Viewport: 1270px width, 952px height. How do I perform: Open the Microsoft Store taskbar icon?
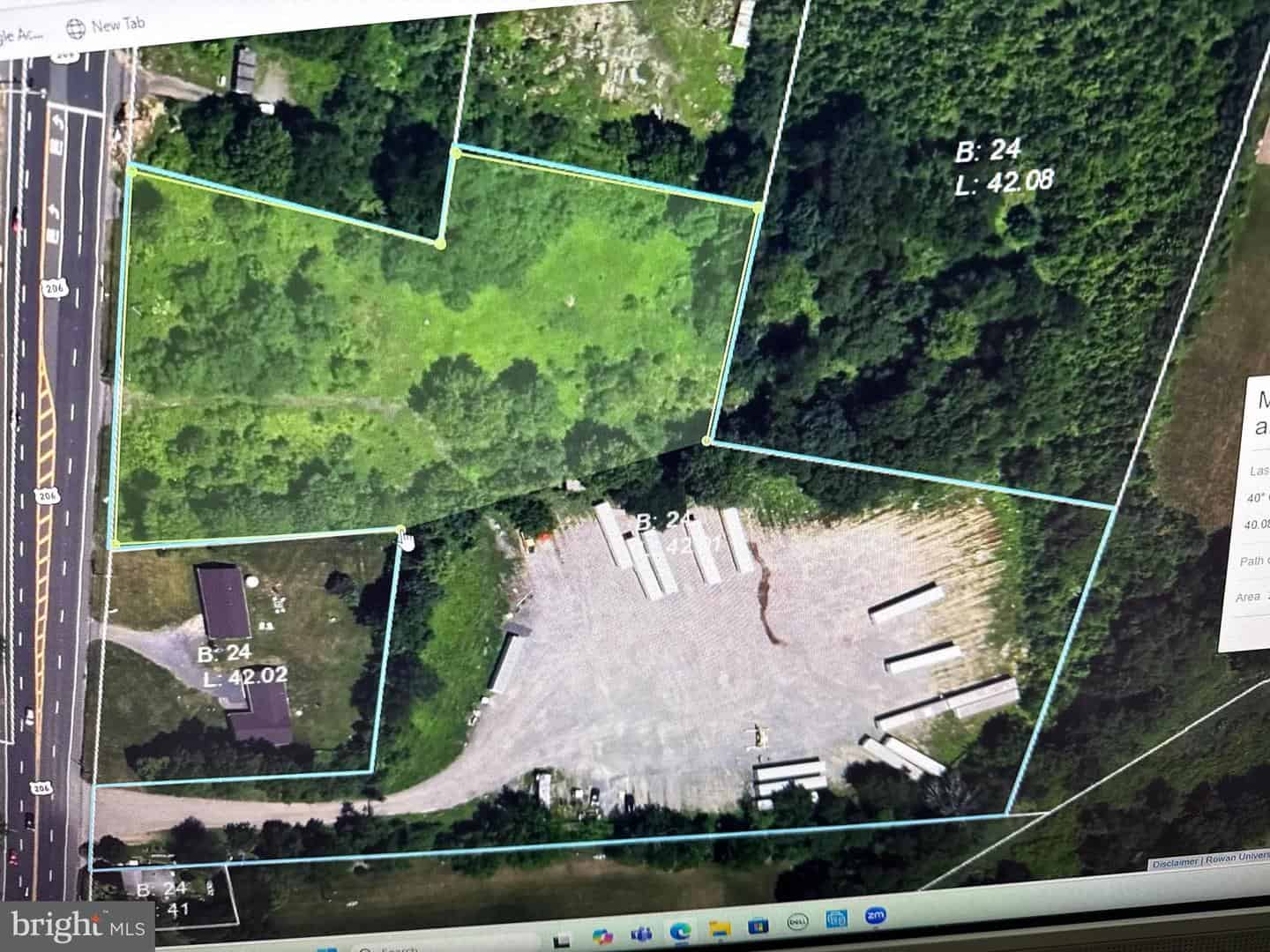coord(758,926)
